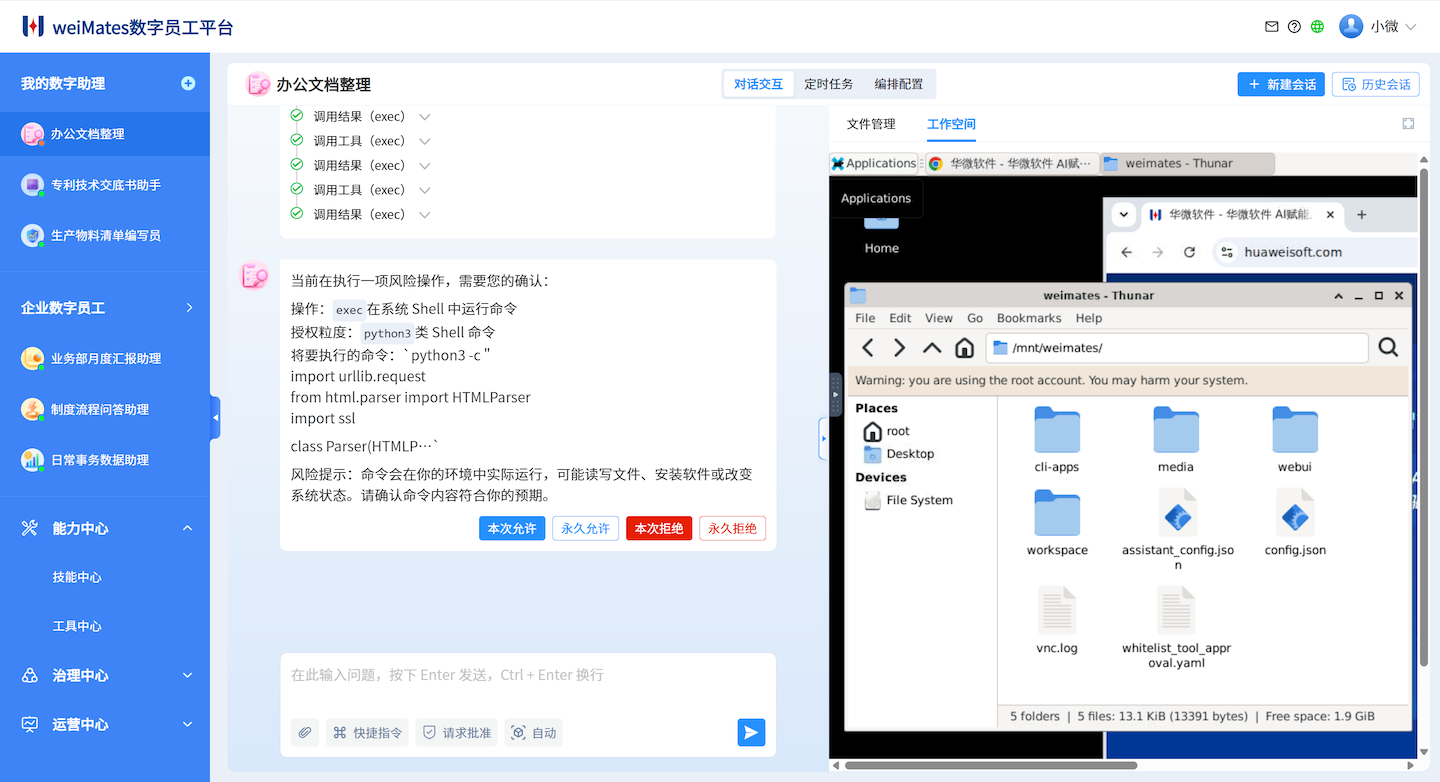Start a 新建会话

pyautogui.click(x=1281, y=84)
